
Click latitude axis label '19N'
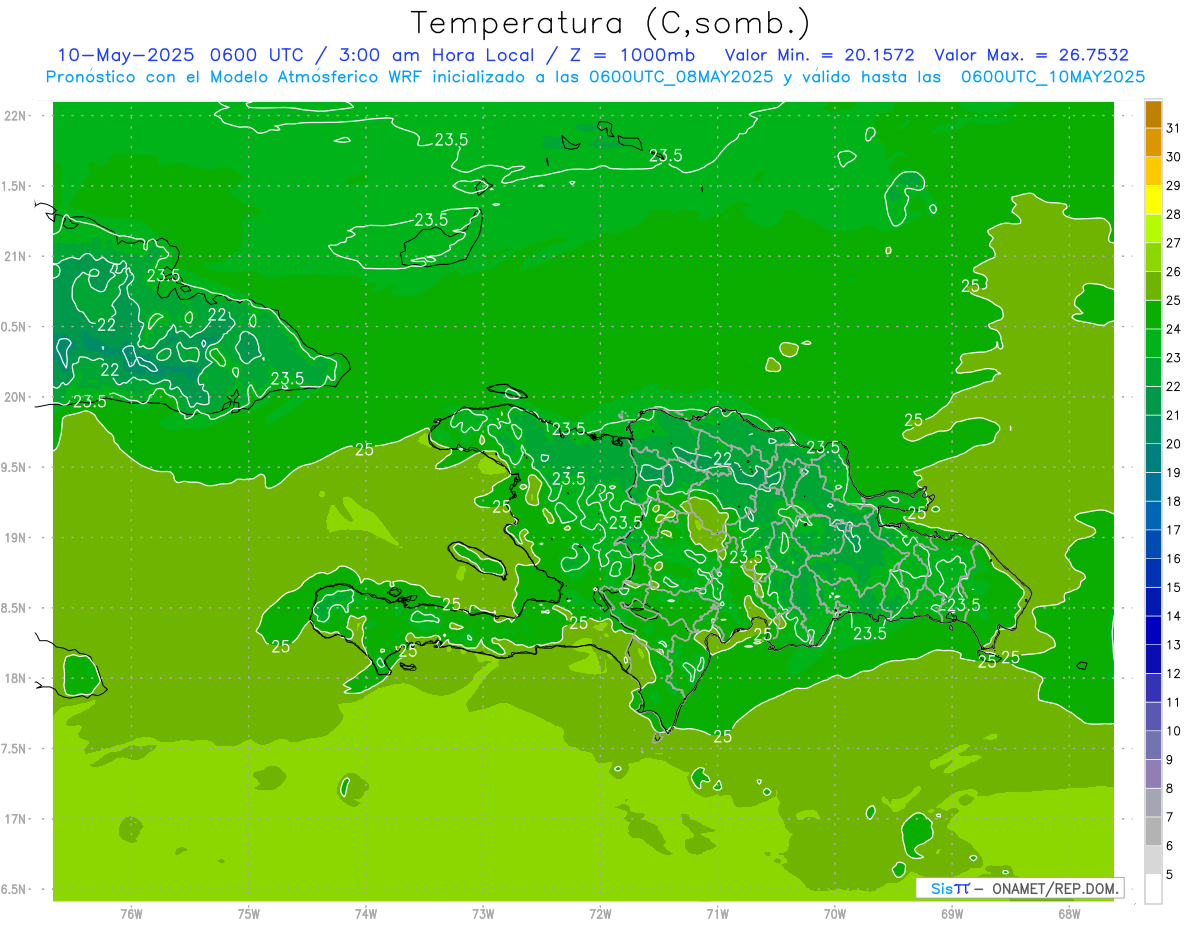tap(16, 538)
